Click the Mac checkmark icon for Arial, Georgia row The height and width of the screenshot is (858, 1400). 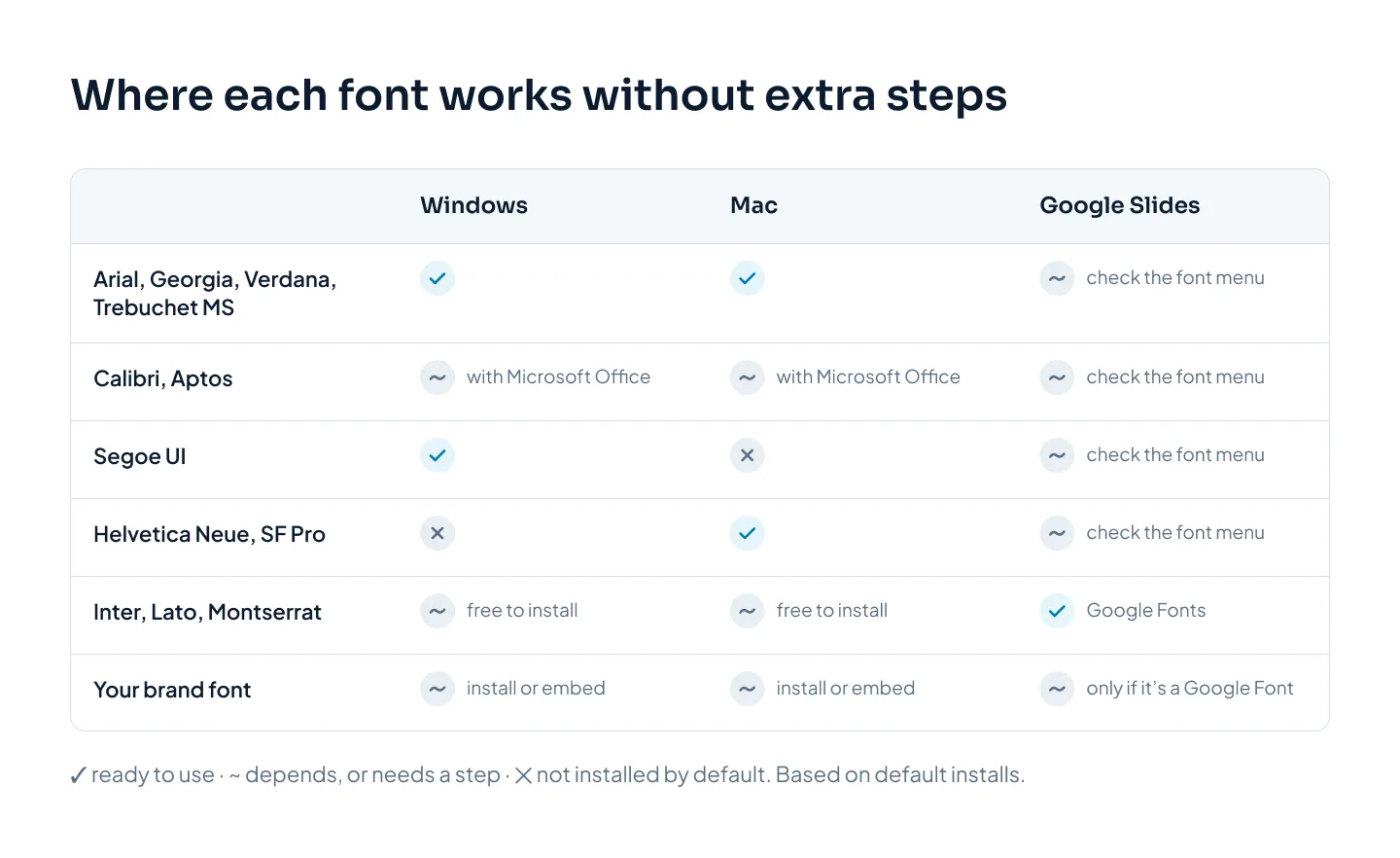pyautogui.click(x=747, y=278)
